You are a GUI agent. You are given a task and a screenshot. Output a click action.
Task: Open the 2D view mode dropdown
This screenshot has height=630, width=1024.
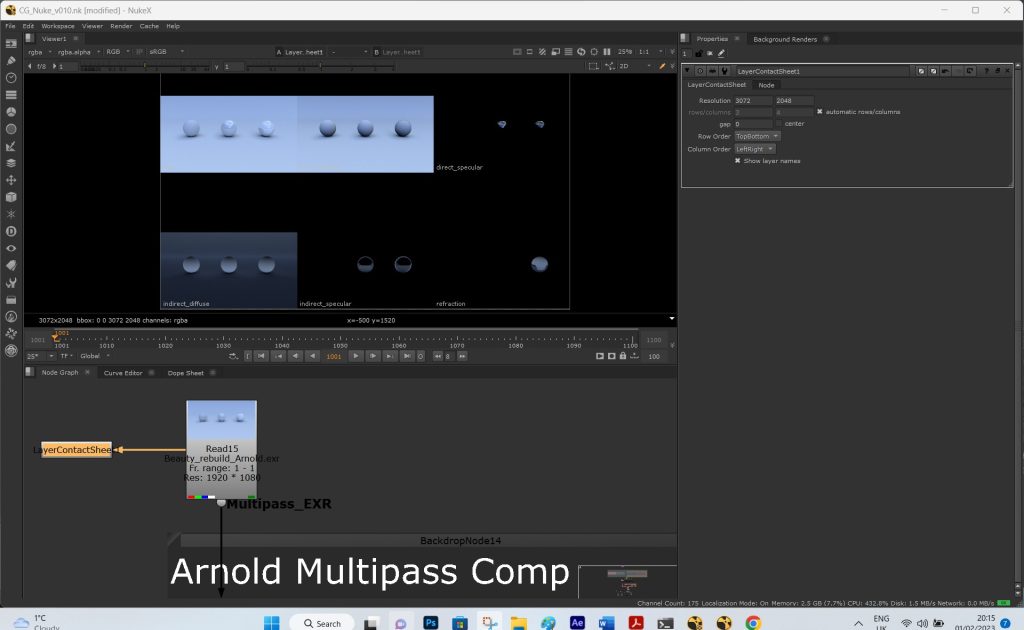[634, 66]
